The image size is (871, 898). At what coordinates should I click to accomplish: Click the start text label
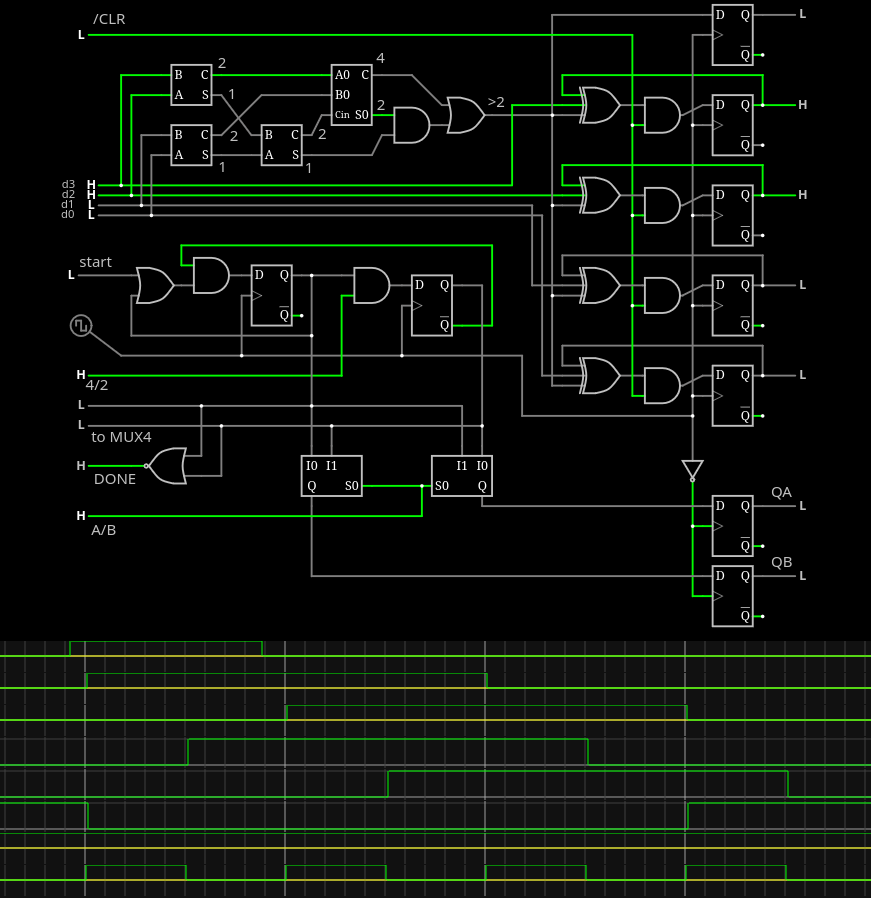[95, 262]
